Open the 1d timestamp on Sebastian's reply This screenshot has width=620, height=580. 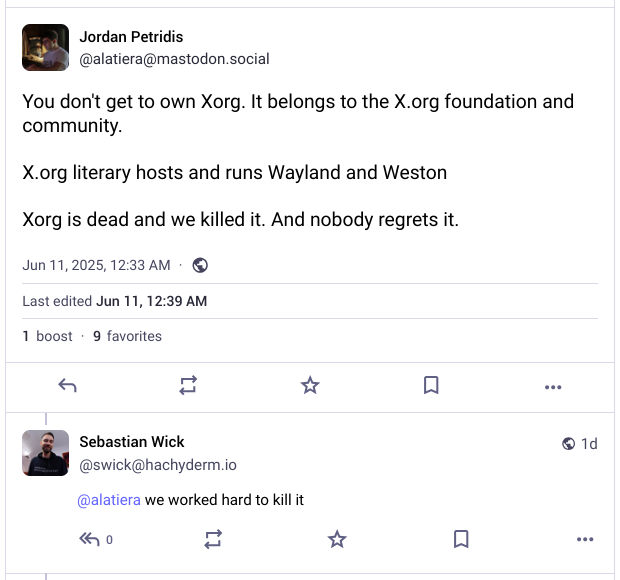pyautogui.click(x=589, y=443)
